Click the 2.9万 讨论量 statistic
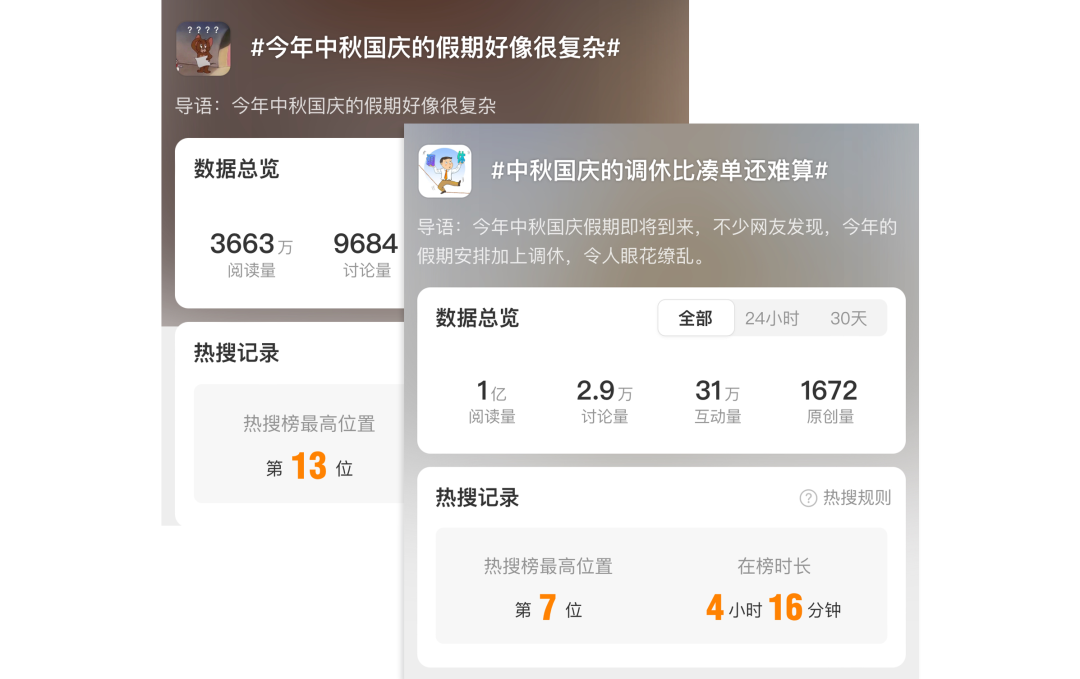Image resolution: width=1080 pixels, height=679 pixels. [x=605, y=401]
